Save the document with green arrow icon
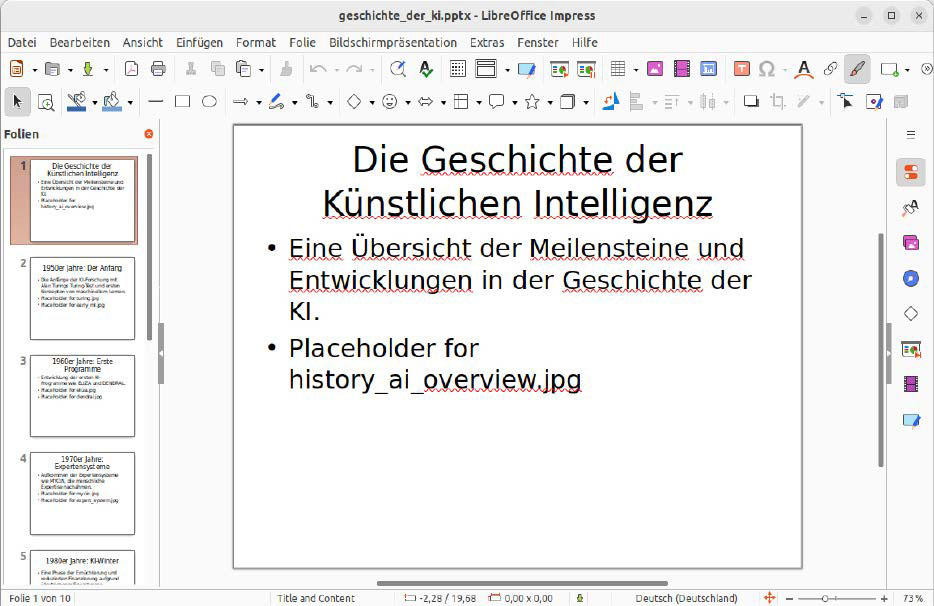The width and height of the screenshot is (934, 606). pyautogui.click(x=88, y=69)
